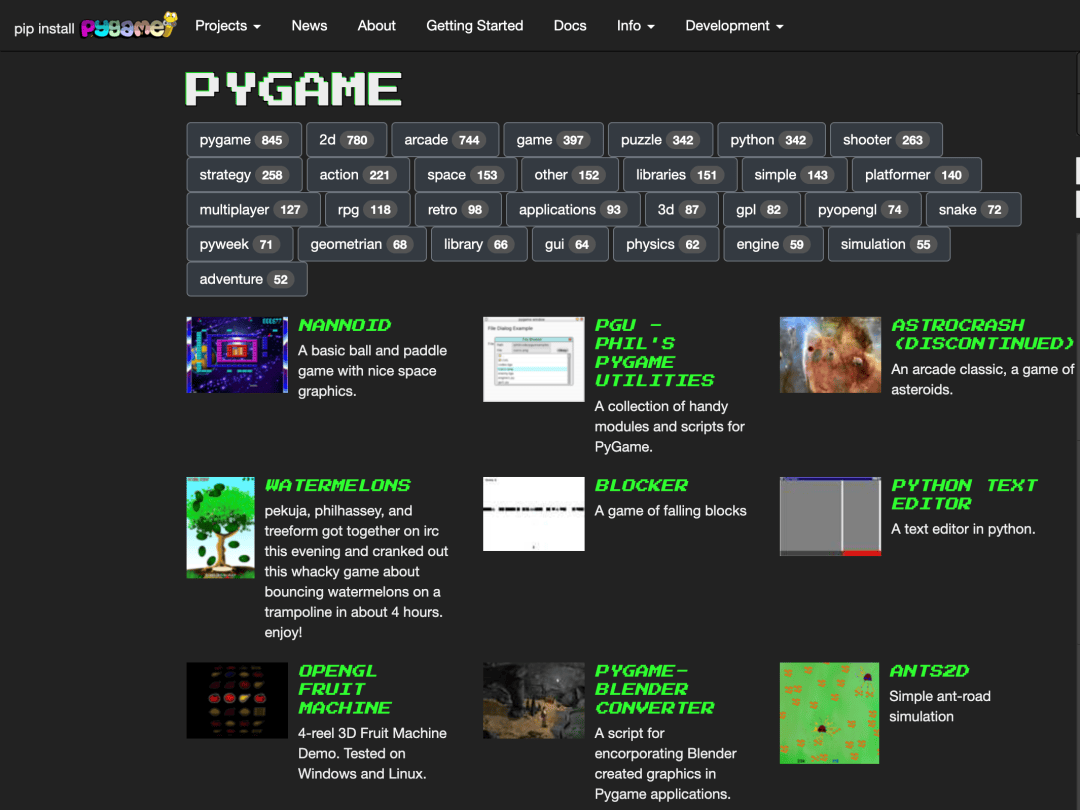Select the arcade 744 tag
This screenshot has width=1080, height=810.
click(x=445, y=140)
